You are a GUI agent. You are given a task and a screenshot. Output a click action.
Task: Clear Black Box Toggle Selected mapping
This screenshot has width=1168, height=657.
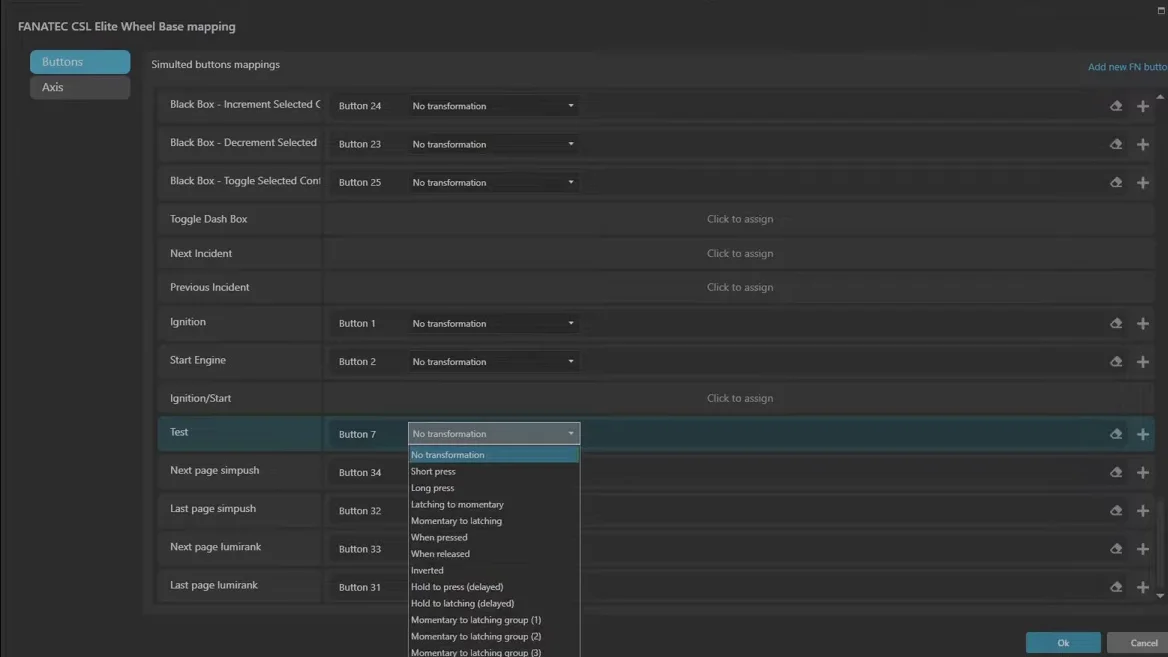1116,182
